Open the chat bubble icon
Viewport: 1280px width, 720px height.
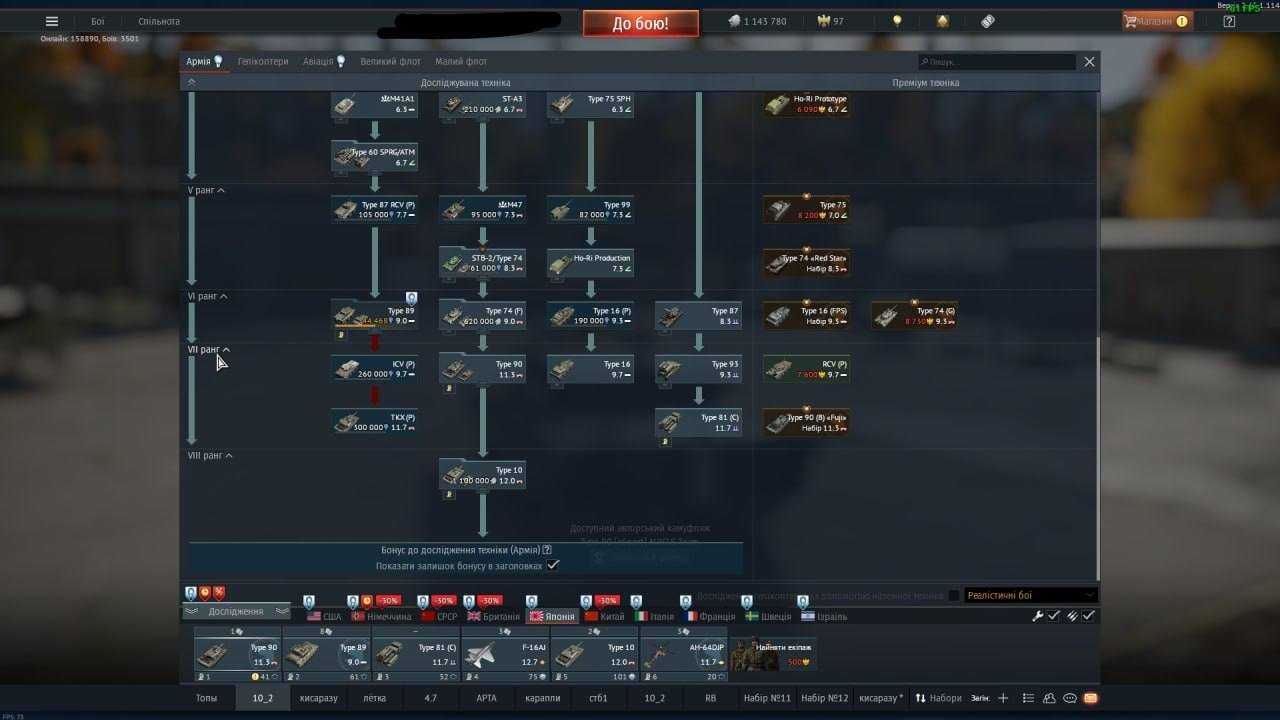[x=1070, y=698]
